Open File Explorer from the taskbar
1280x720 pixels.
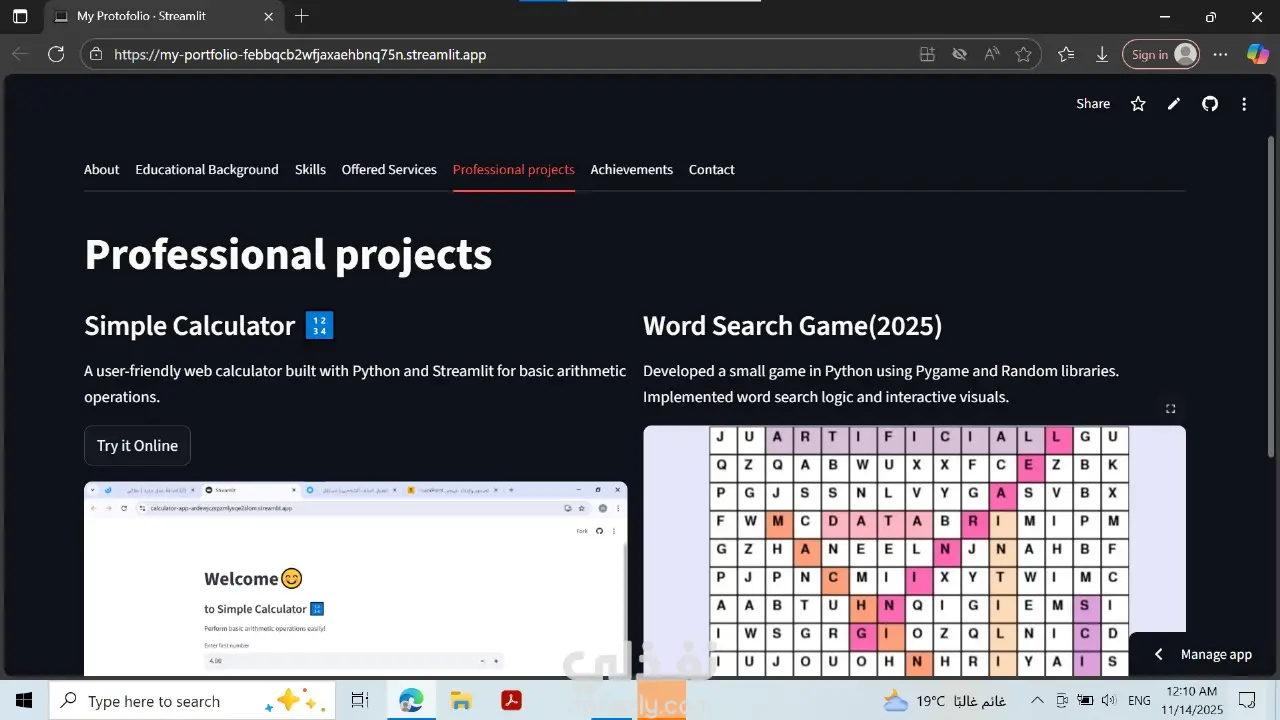461,700
